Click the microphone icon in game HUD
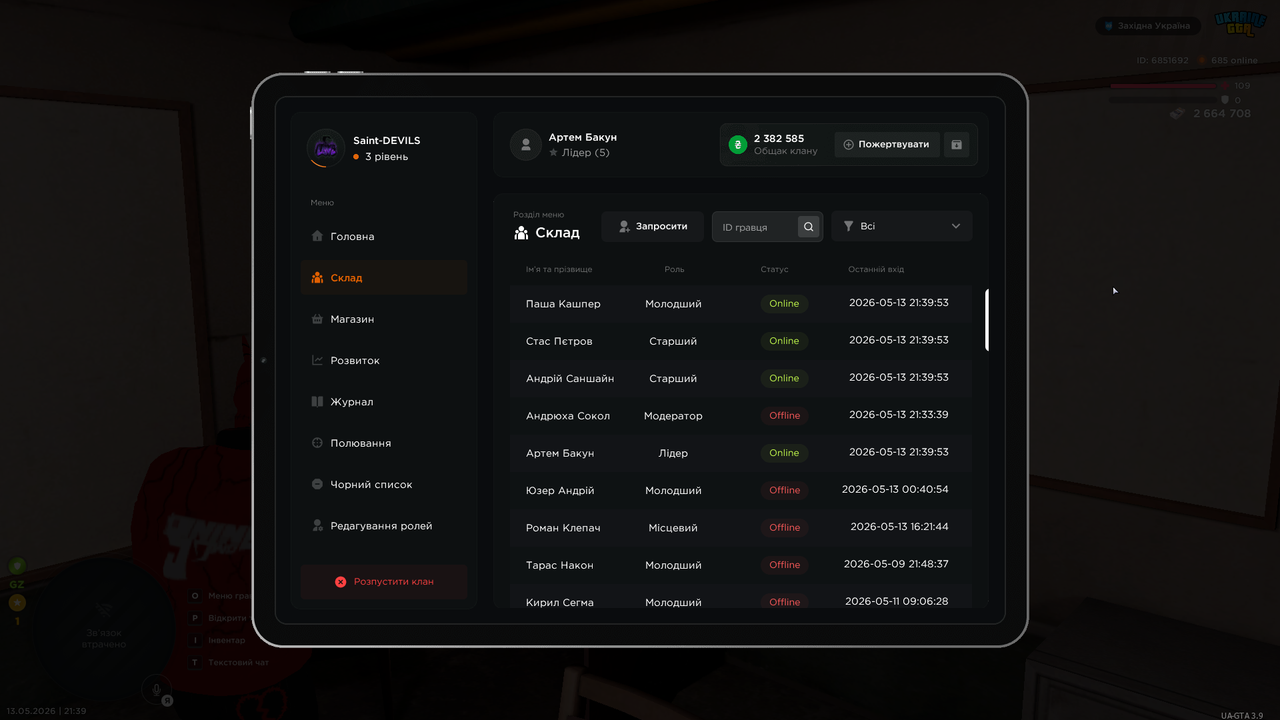 (x=155, y=688)
